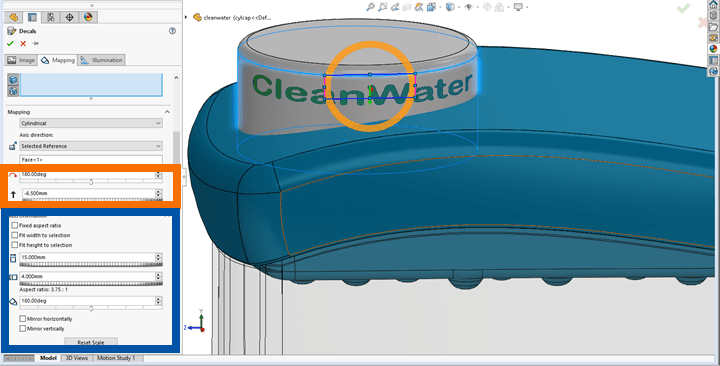Open the Cylindrical mapping type dropdown
Viewport: 720px width, 366px height.
91,123
